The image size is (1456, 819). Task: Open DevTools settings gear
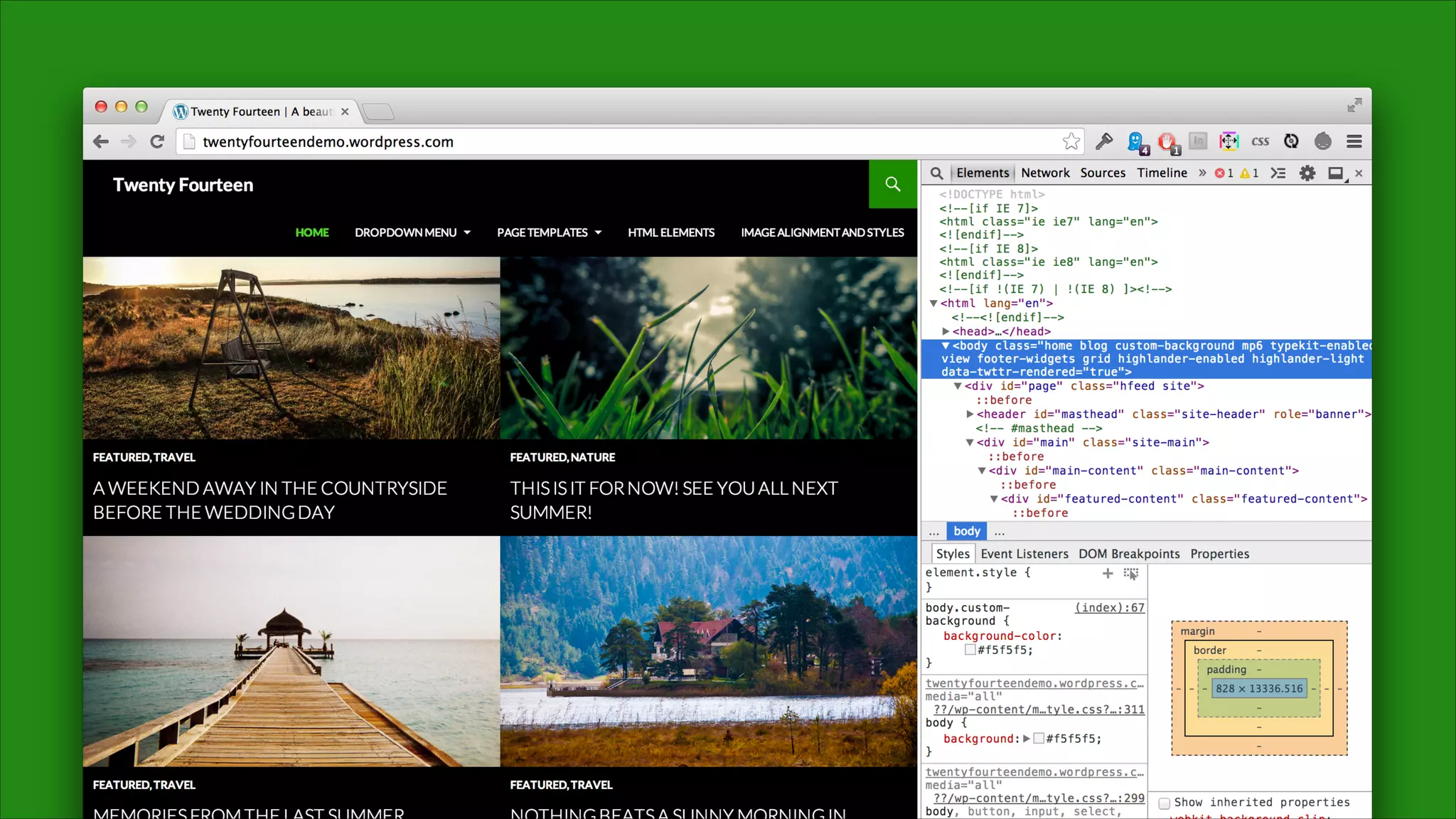coord(1307,173)
